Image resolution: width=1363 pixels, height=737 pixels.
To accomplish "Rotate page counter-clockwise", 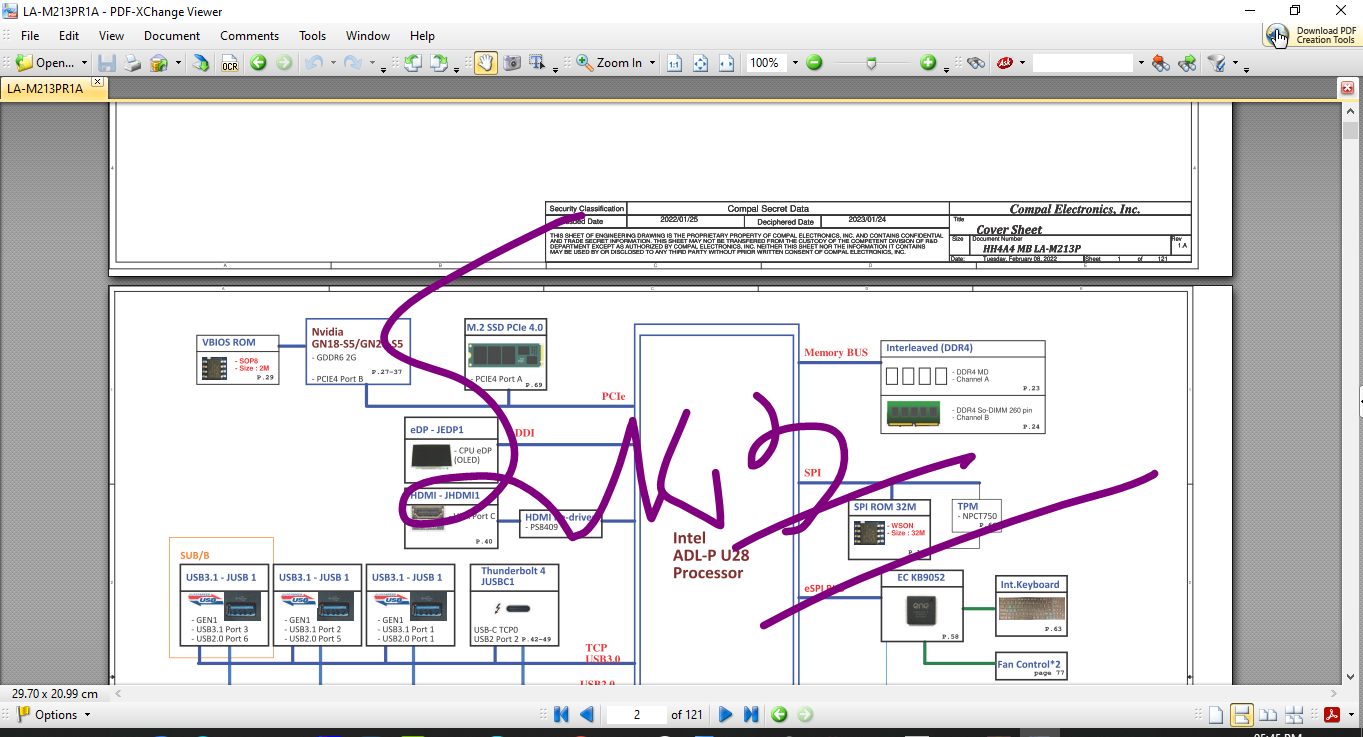I will pos(412,63).
